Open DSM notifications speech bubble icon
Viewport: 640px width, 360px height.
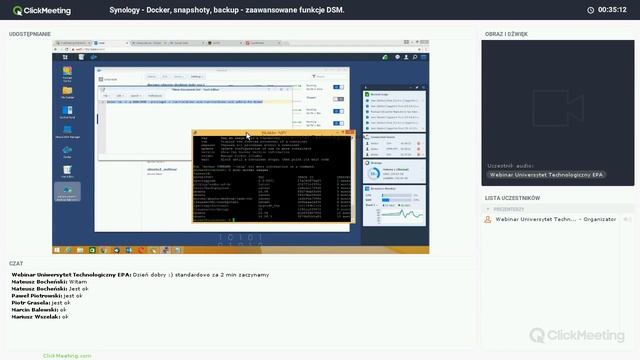[397, 57]
